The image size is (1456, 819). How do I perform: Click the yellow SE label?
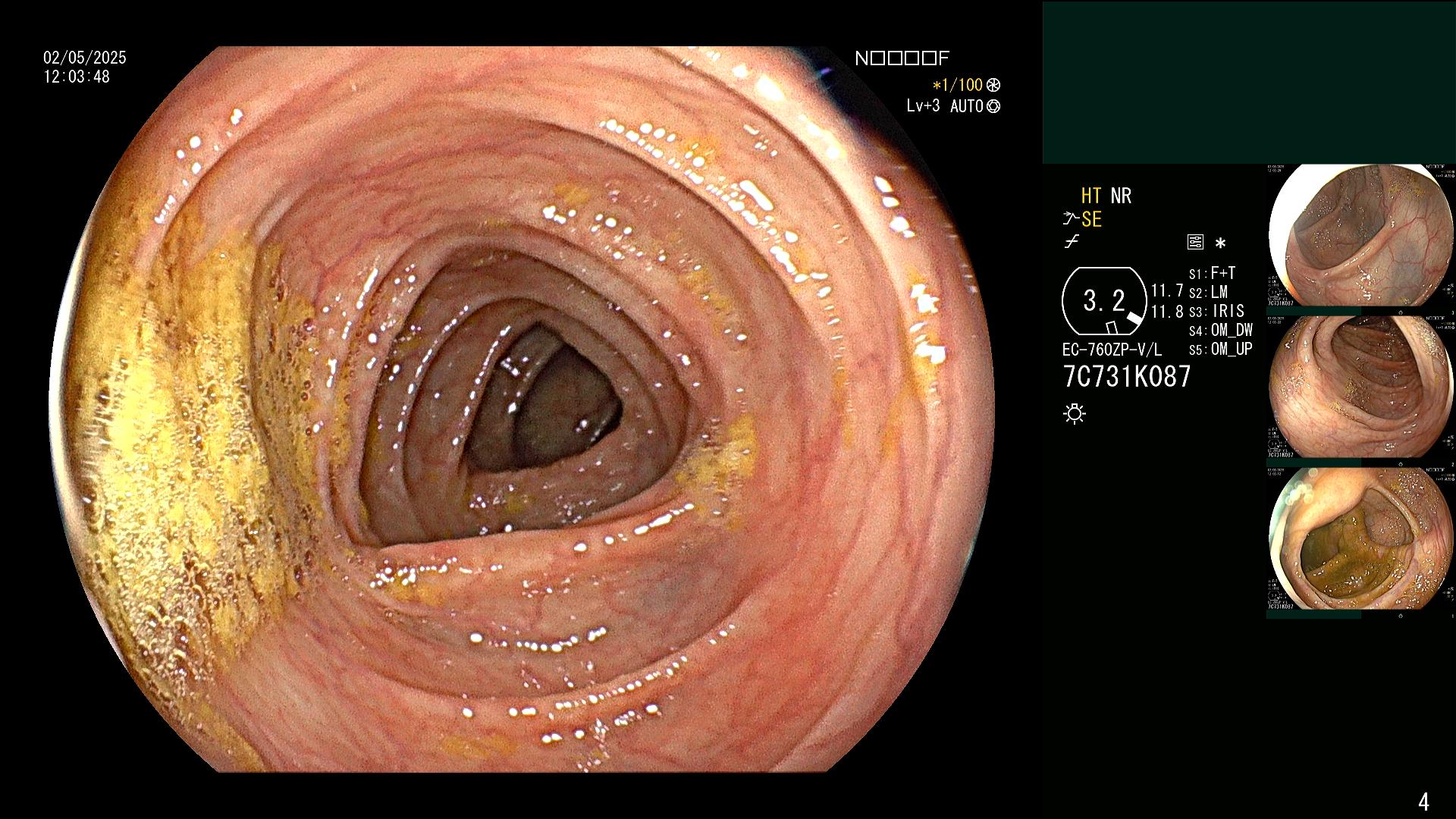click(x=1091, y=220)
